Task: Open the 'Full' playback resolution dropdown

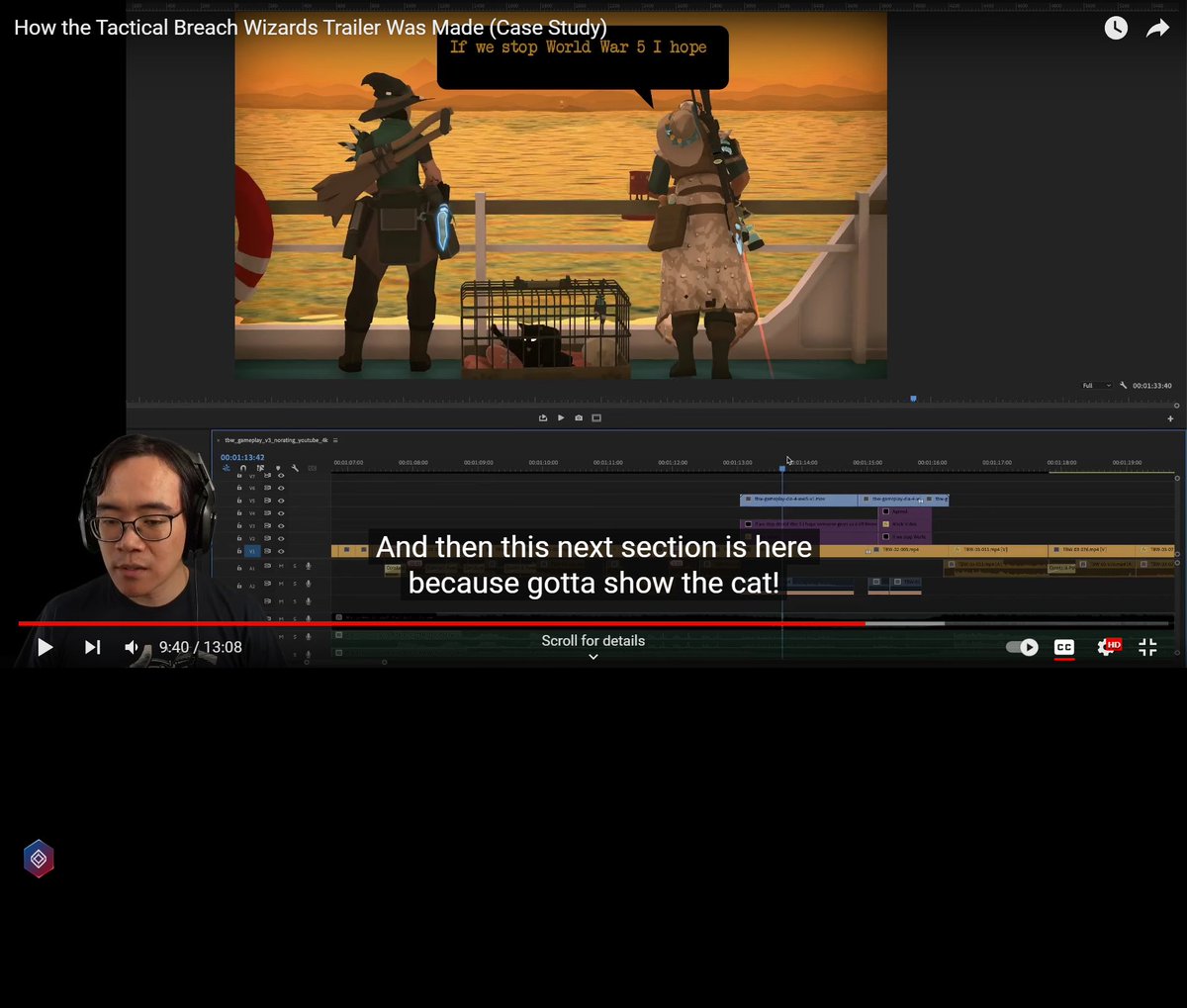Action: point(1096,386)
